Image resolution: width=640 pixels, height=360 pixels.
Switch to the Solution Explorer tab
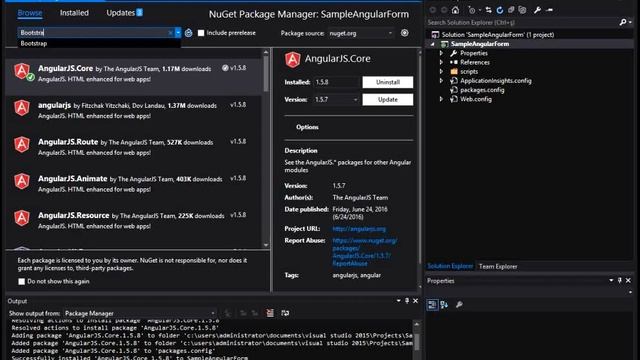[x=450, y=266]
